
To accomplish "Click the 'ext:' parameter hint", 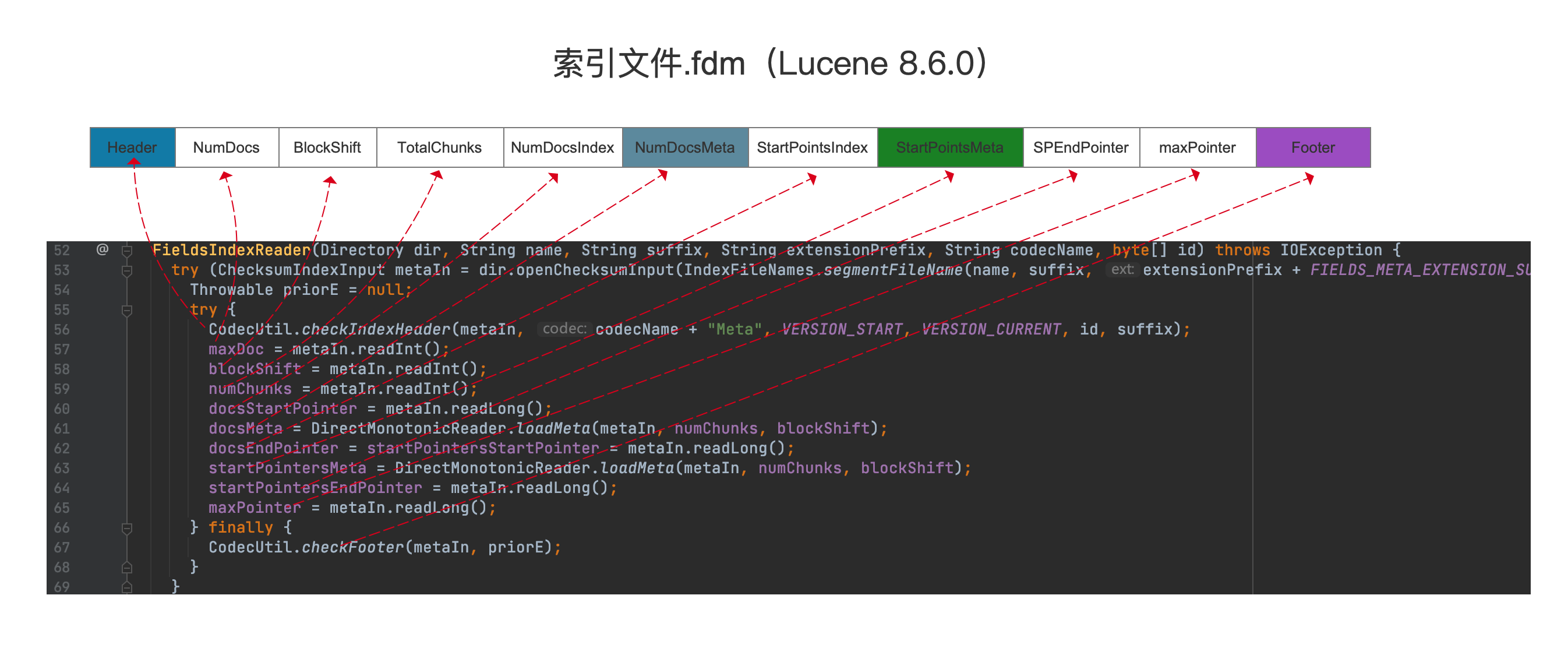I will point(1122,270).
